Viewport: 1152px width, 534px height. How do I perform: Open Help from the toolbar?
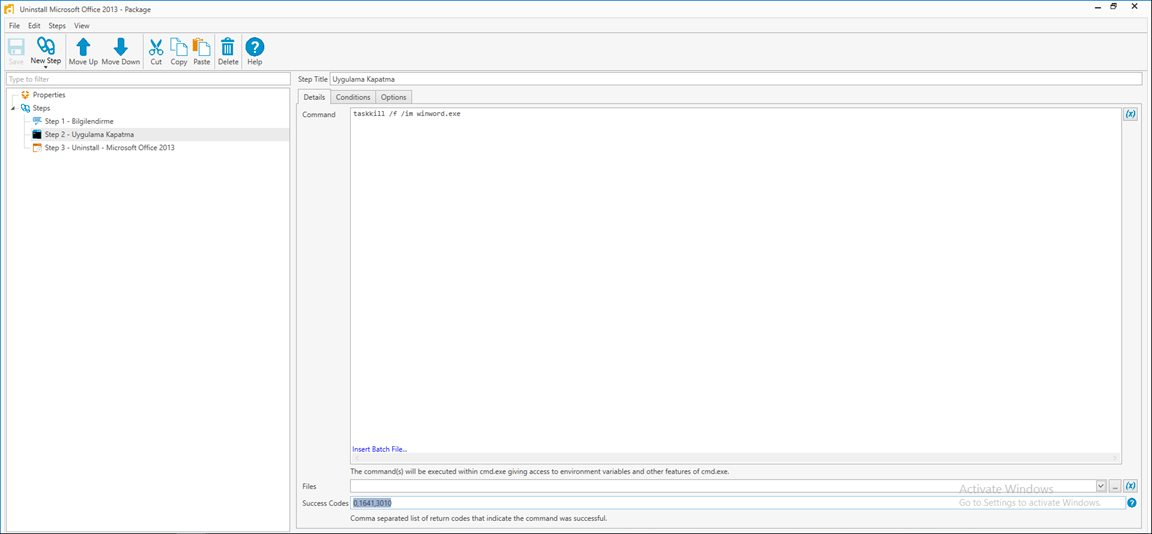tap(254, 51)
